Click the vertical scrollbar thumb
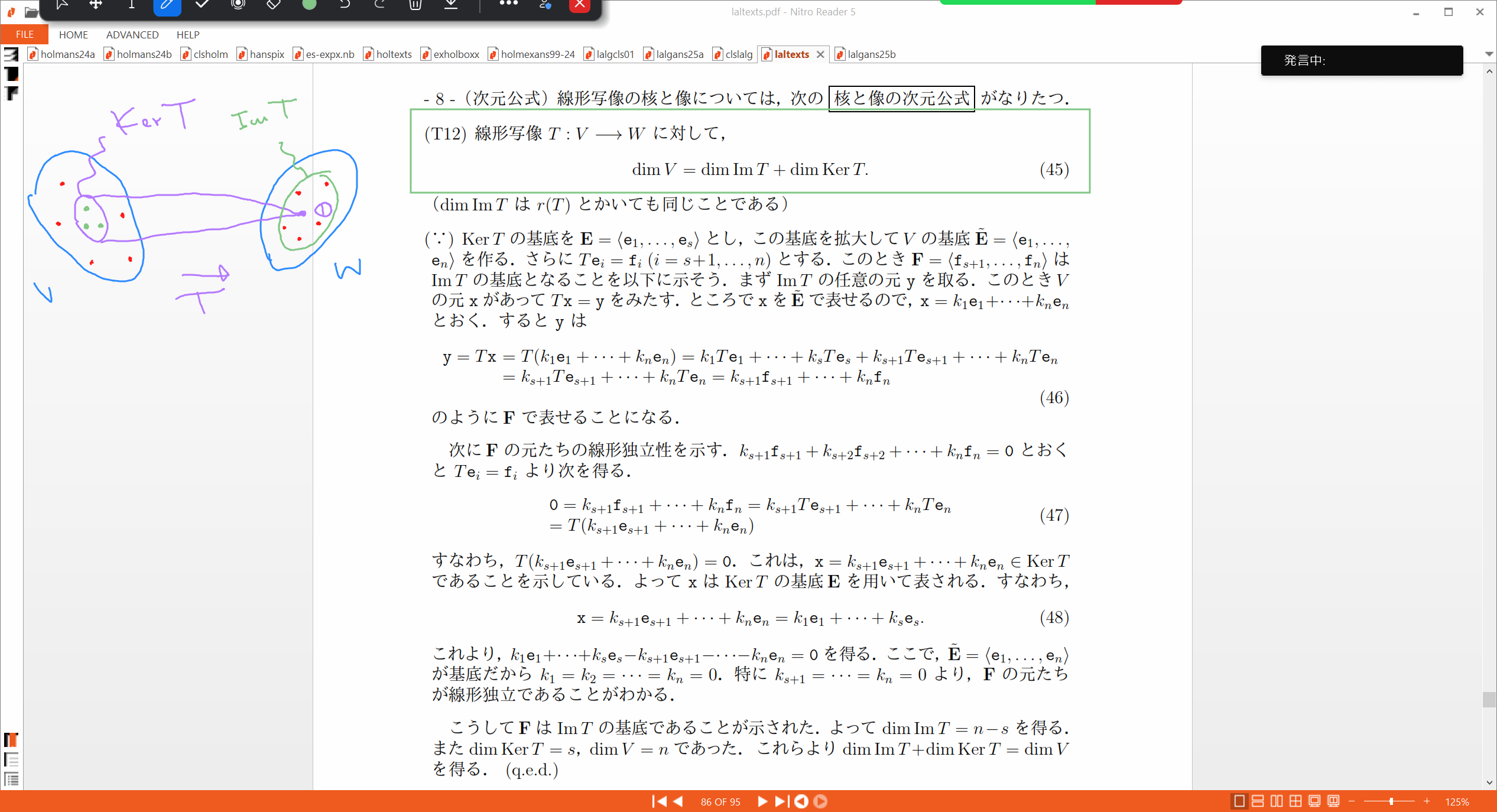Image resolution: width=1497 pixels, height=812 pixels. [1489, 700]
